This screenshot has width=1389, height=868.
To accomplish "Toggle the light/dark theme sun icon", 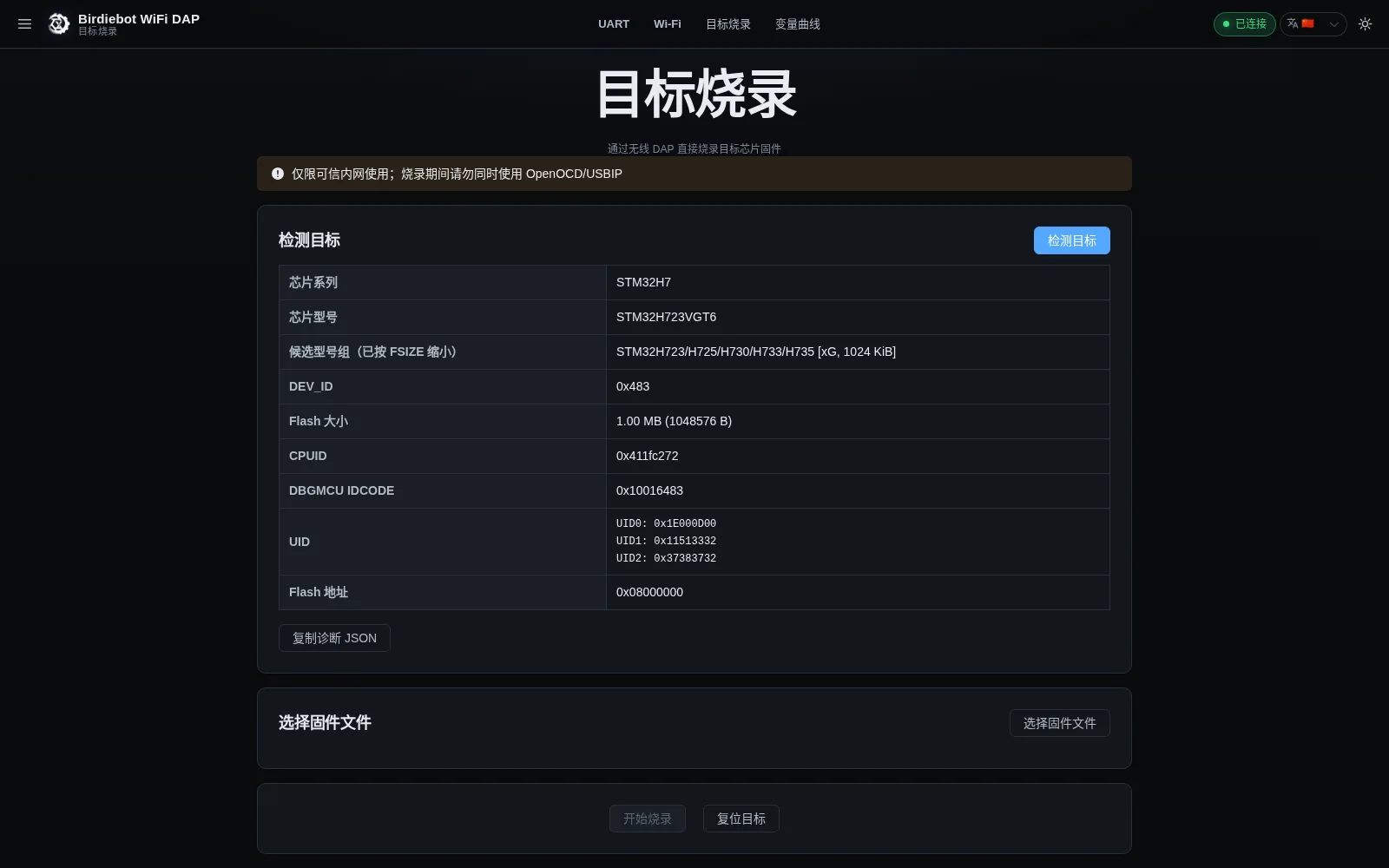I will (1365, 24).
